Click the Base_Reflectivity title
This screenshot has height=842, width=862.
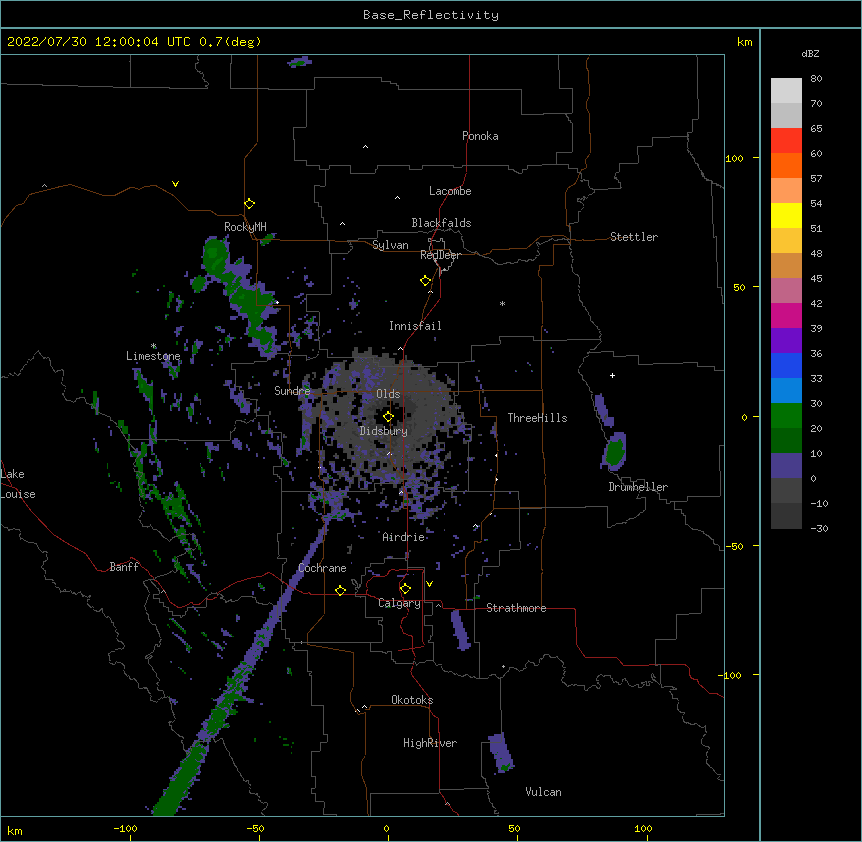[431, 15]
